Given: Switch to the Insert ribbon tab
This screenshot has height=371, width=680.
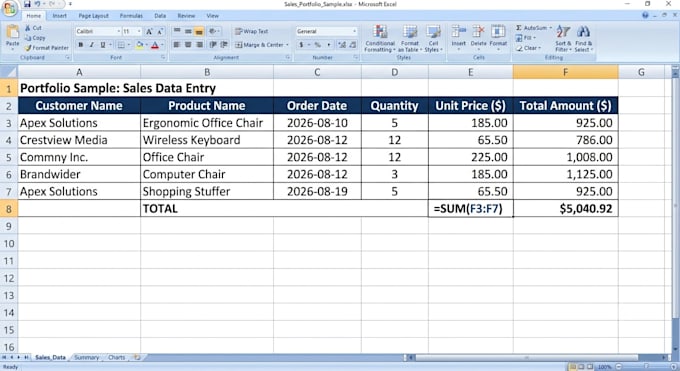Looking at the screenshot, I should click(59, 16).
